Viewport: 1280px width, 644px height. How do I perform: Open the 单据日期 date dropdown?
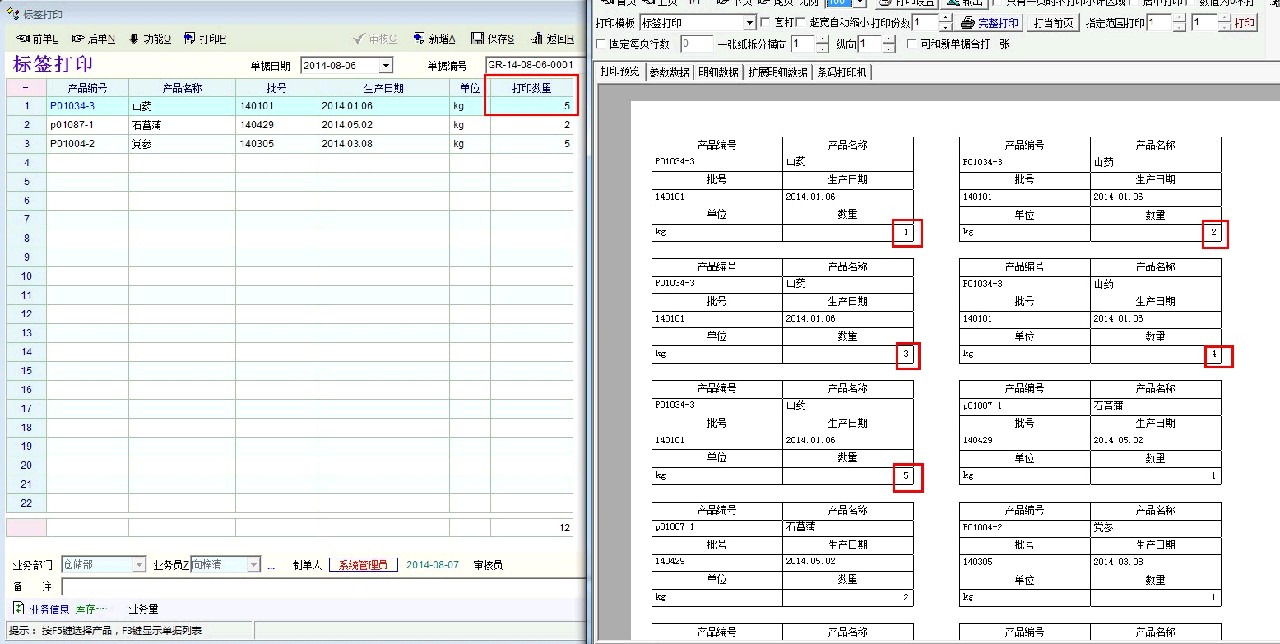386,66
